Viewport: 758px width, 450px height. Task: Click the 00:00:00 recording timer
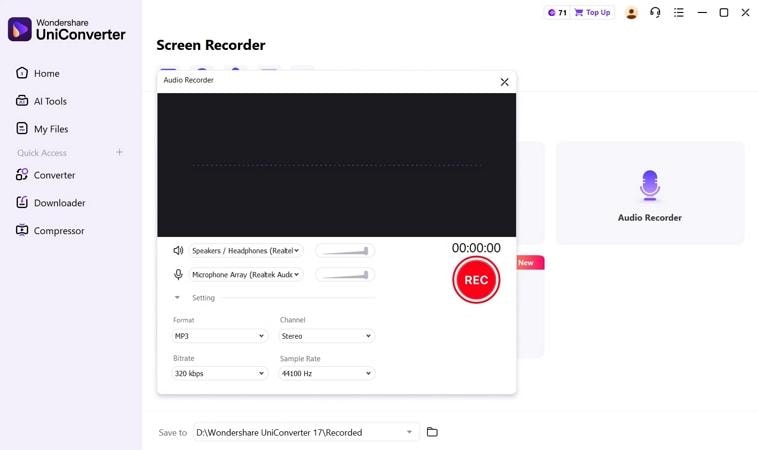(476, 248)
